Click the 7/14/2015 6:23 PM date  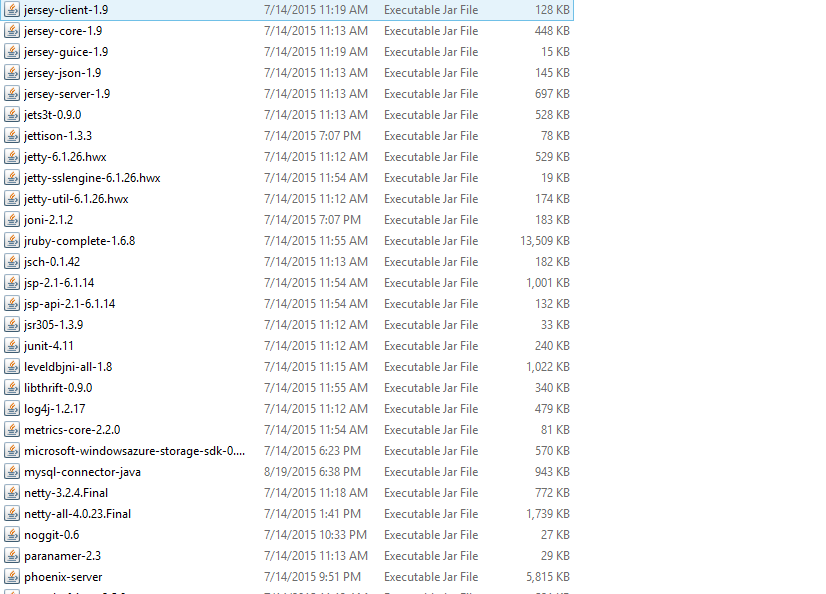(x=312, y=451)
